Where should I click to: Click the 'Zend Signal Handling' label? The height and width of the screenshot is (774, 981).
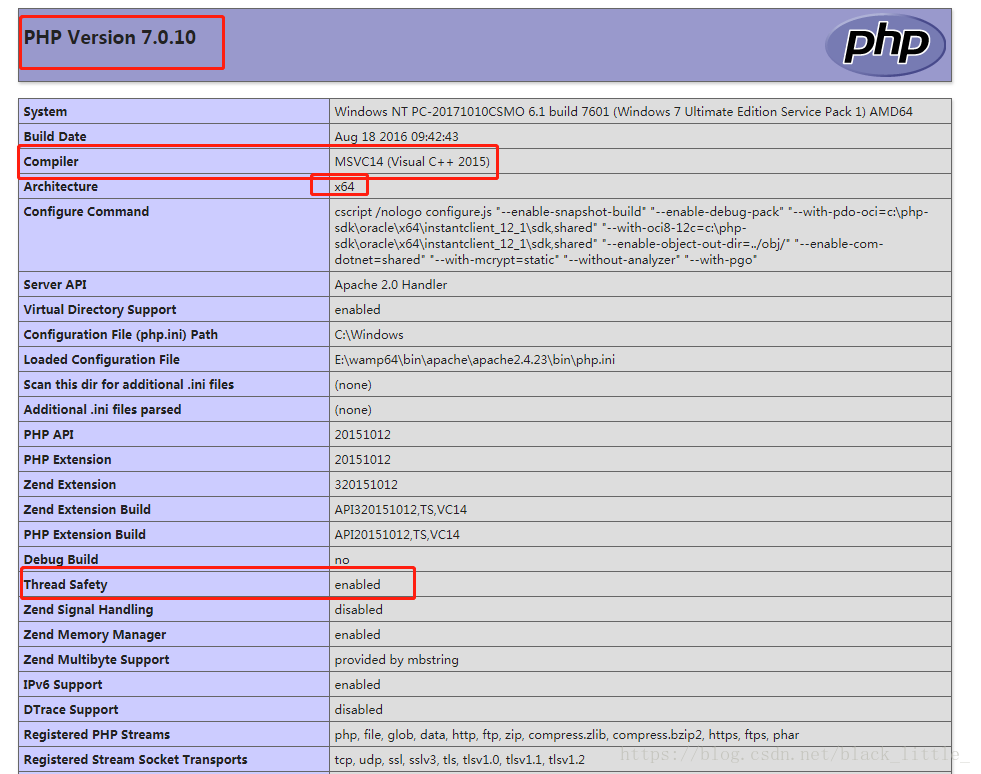pyautogui.click(x=88, y=610)
